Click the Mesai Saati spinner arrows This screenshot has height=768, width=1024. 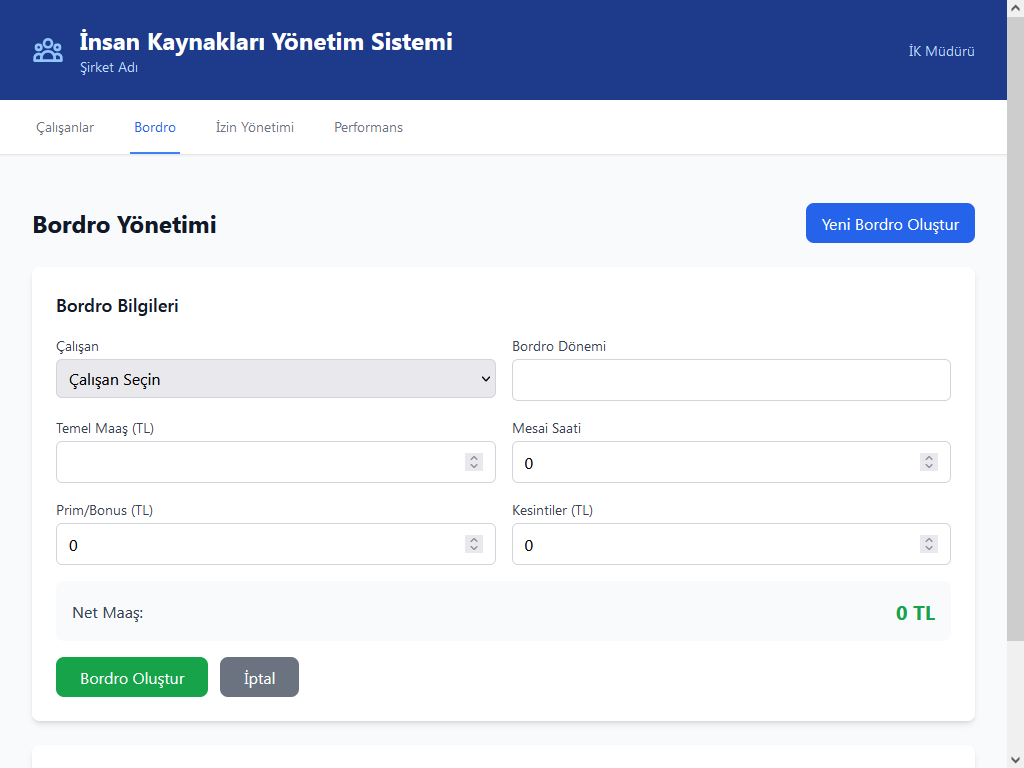click(929, 462)
